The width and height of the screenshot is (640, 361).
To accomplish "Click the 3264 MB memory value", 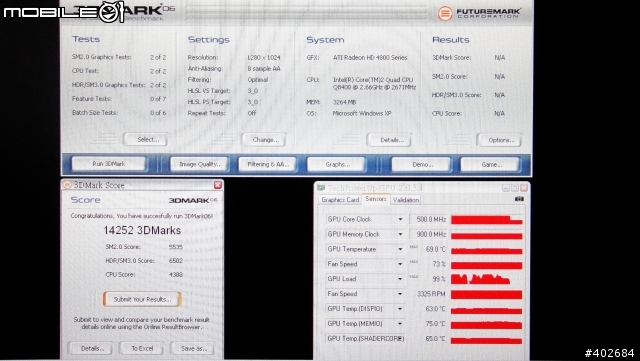I will click(x=345, y=102).
